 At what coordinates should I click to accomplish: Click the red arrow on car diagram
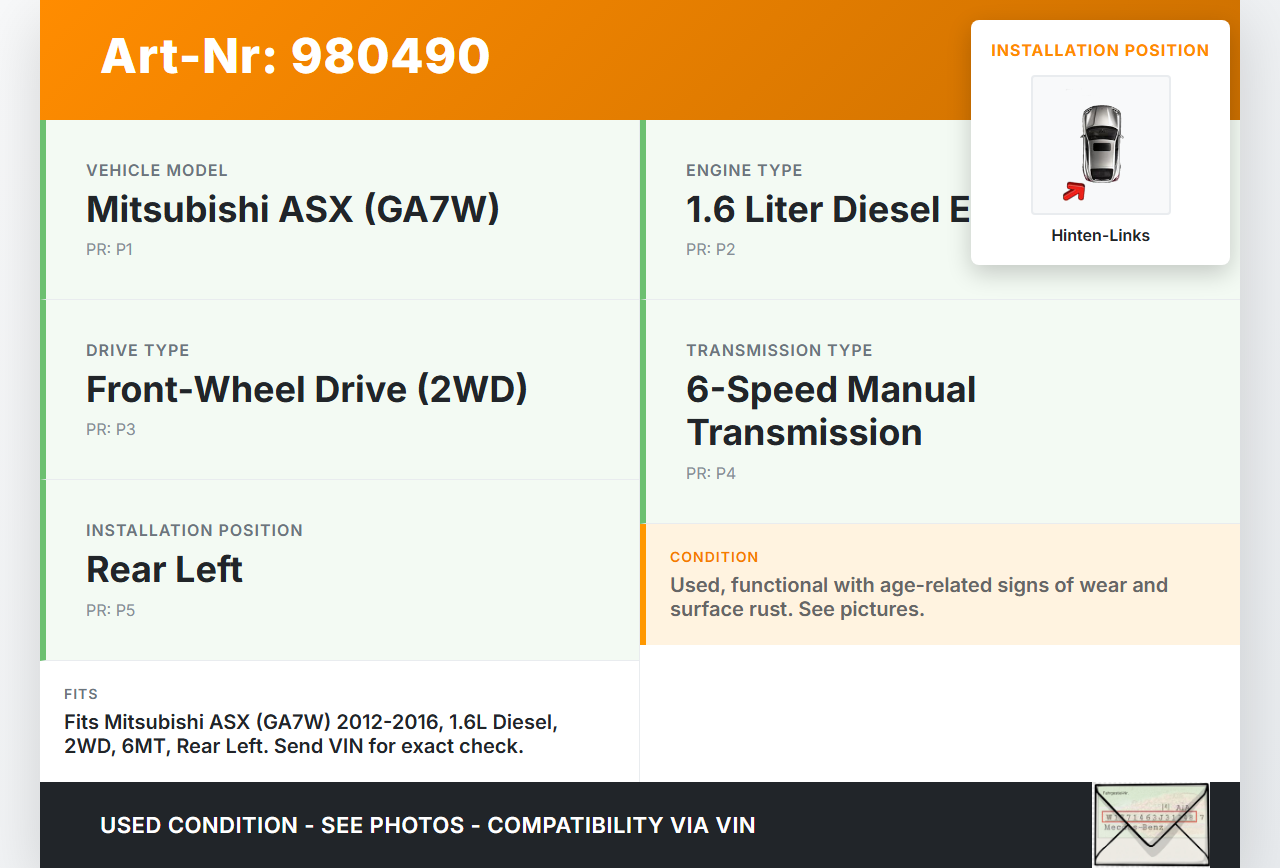[1074, 191]
